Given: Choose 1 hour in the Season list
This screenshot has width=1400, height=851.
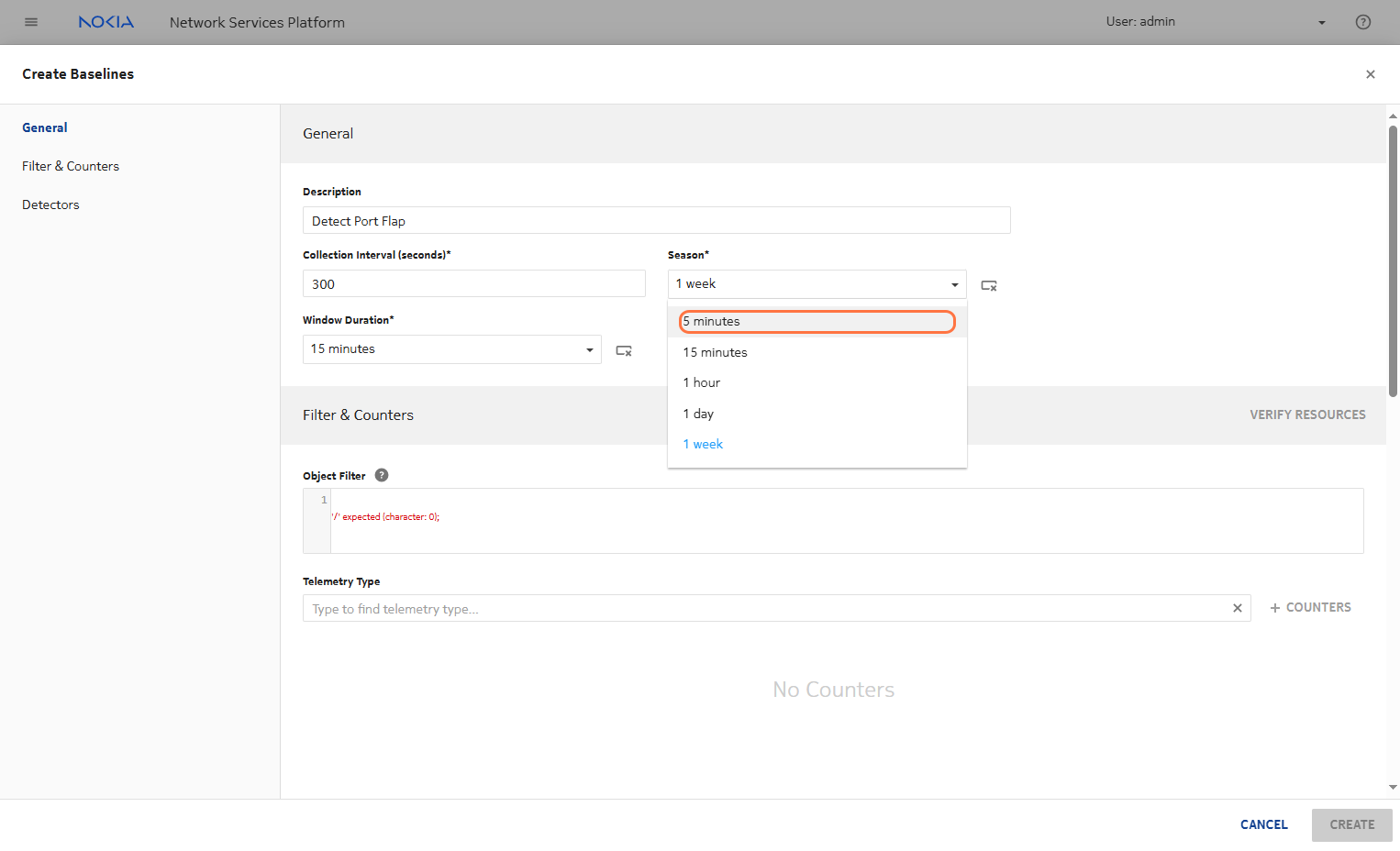Looking at the screenshot, I should pyautogui.click(x=702, y=382).
